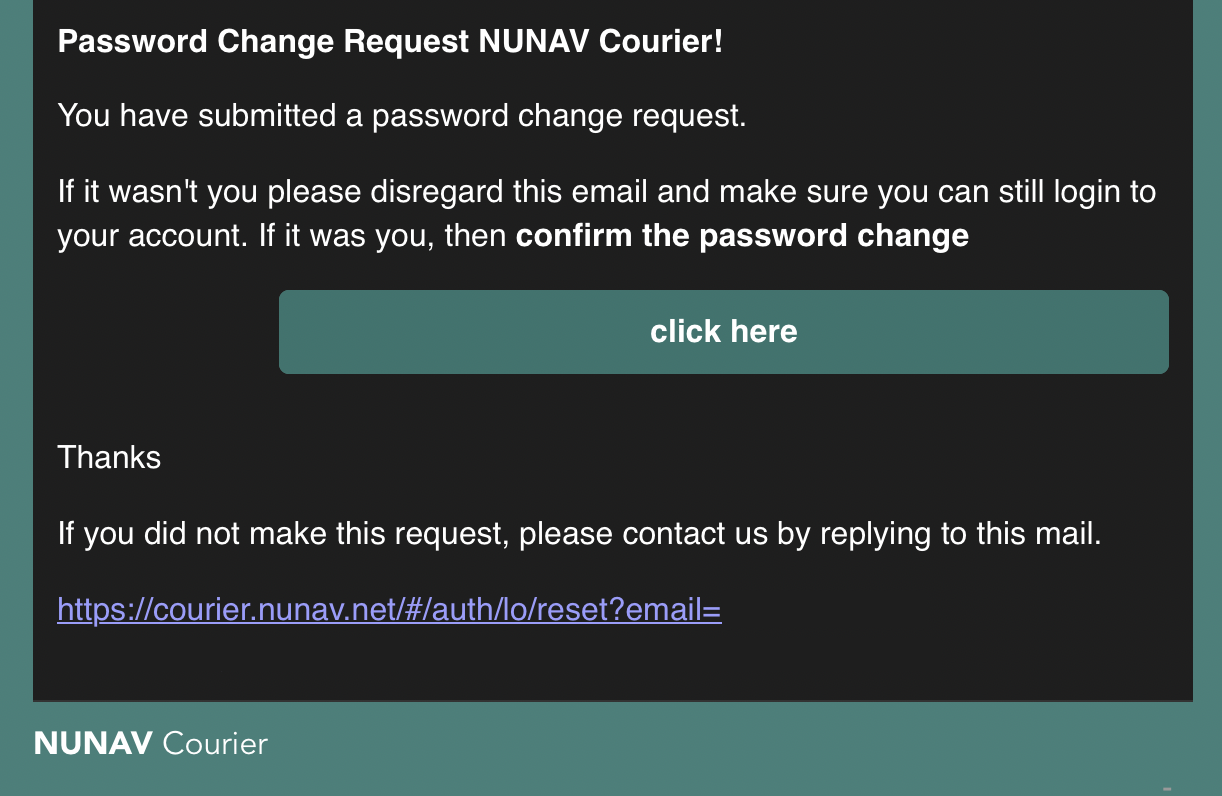Open the courier.nunav.net reset password link
The width and height of the screenshot is (1222, 796).
(x=390, y=609)
